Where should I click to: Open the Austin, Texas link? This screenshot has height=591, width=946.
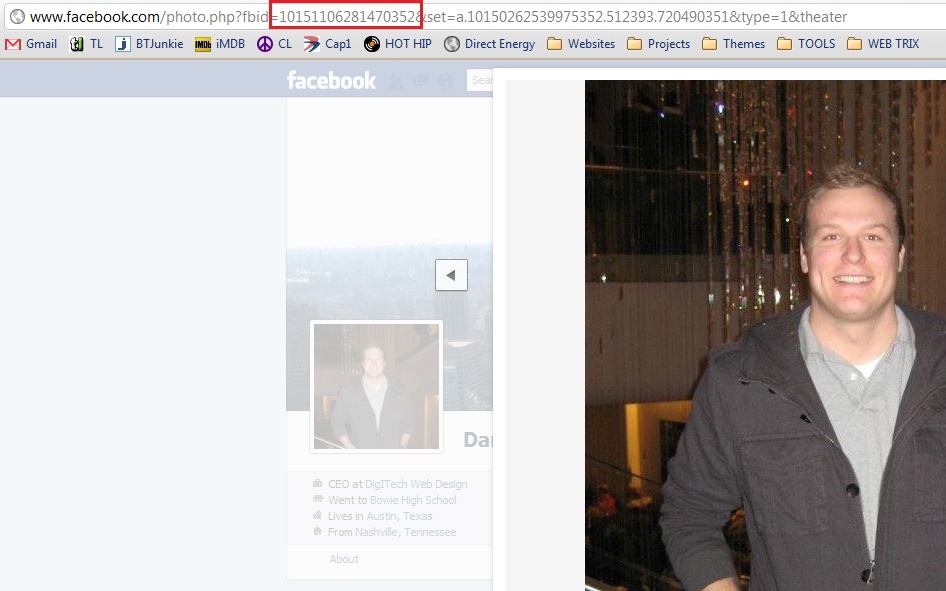click(x=399, y=516)
